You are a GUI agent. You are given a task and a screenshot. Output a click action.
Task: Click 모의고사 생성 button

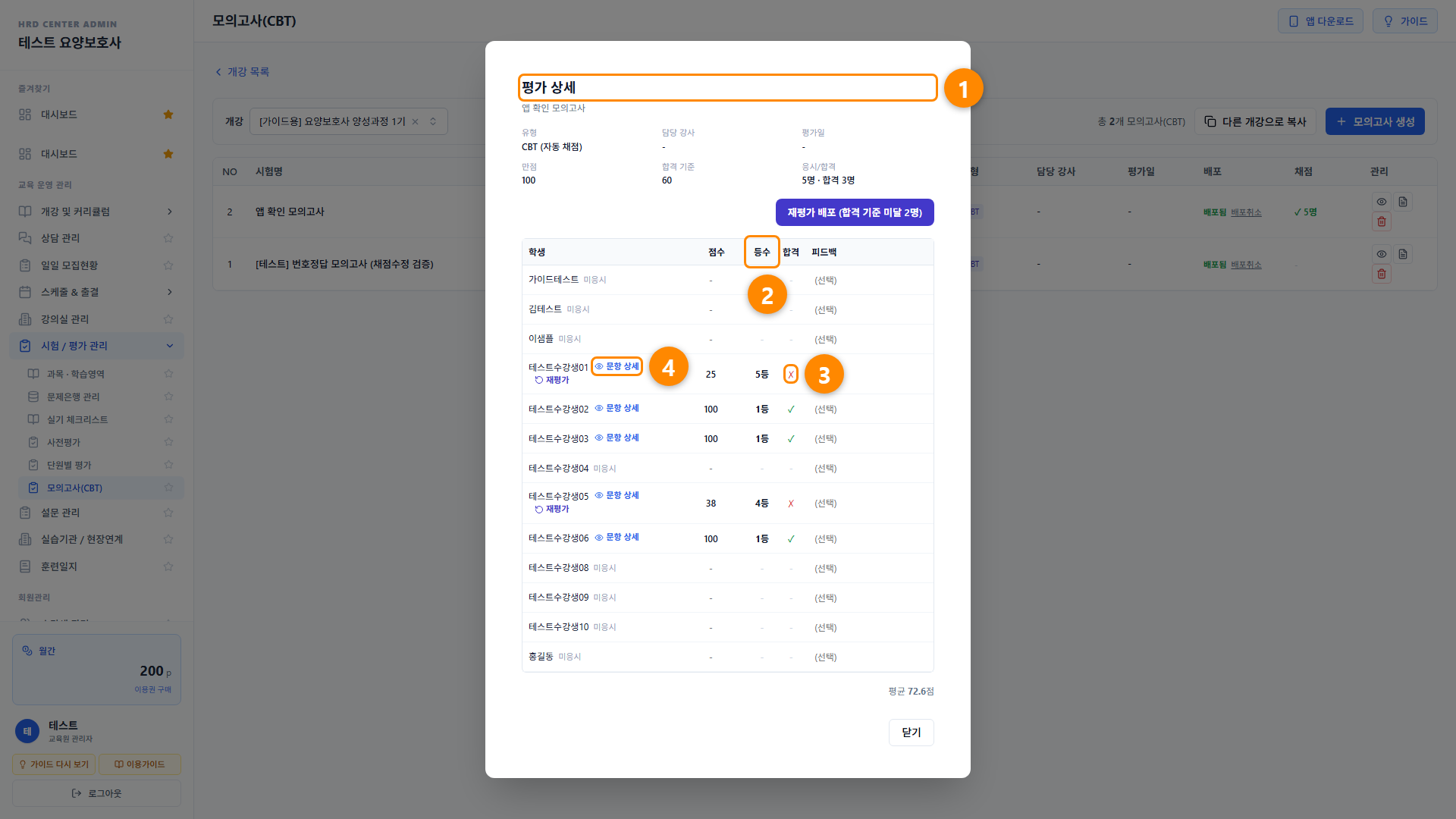coord(1375,121)
